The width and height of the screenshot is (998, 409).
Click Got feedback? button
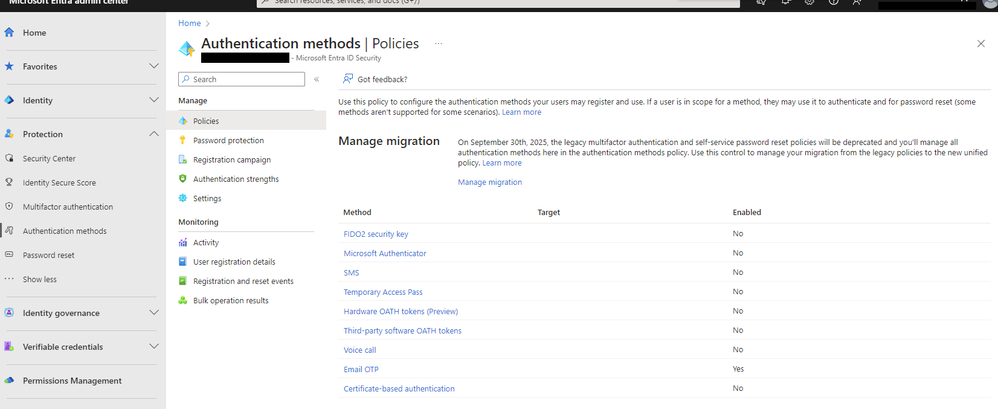375,79
